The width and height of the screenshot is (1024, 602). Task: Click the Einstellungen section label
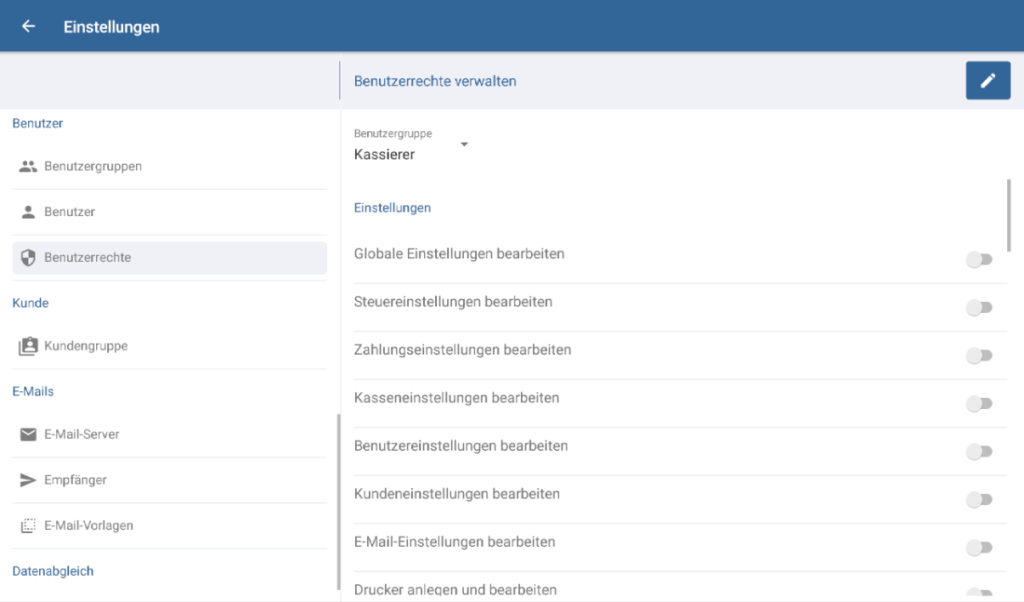coord(390,207)
